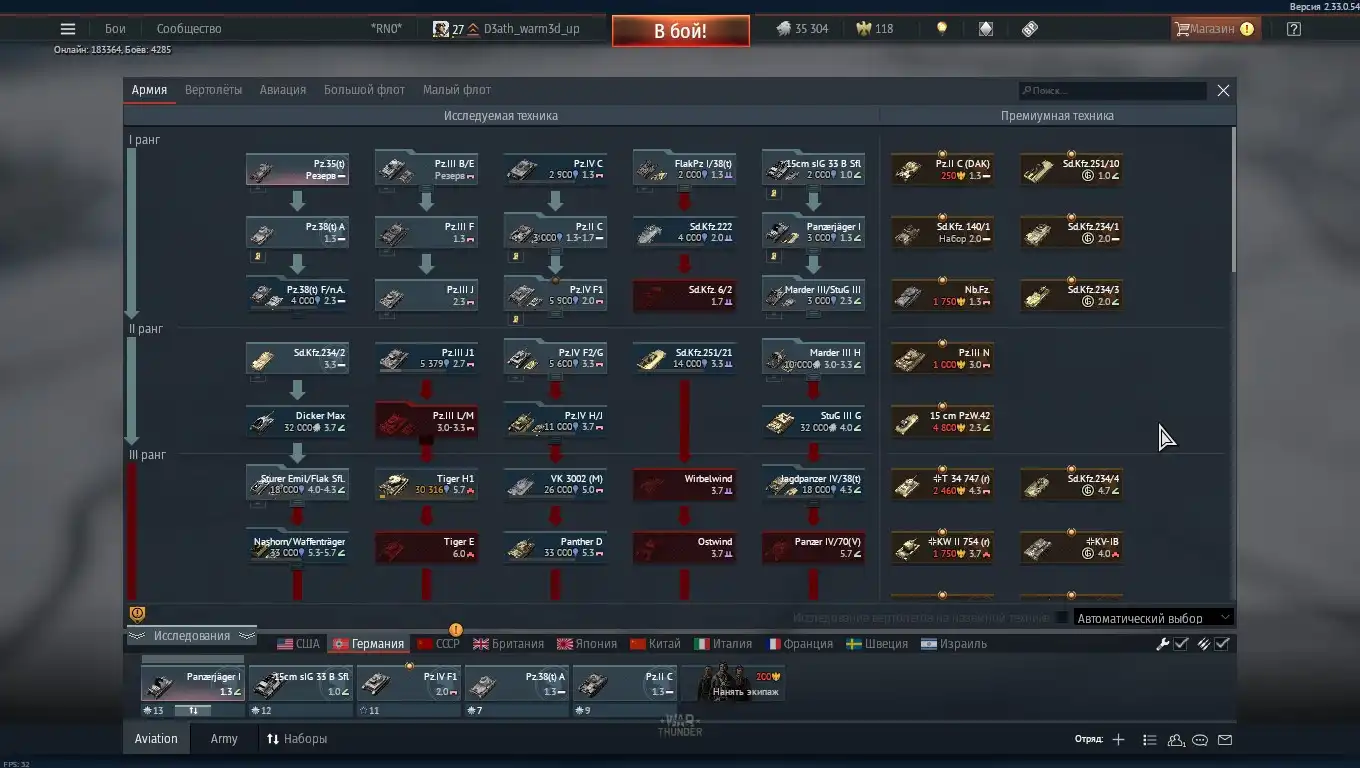
Task: Select Pz.38(t) A crew slot
Action: (x=516, y=684)
